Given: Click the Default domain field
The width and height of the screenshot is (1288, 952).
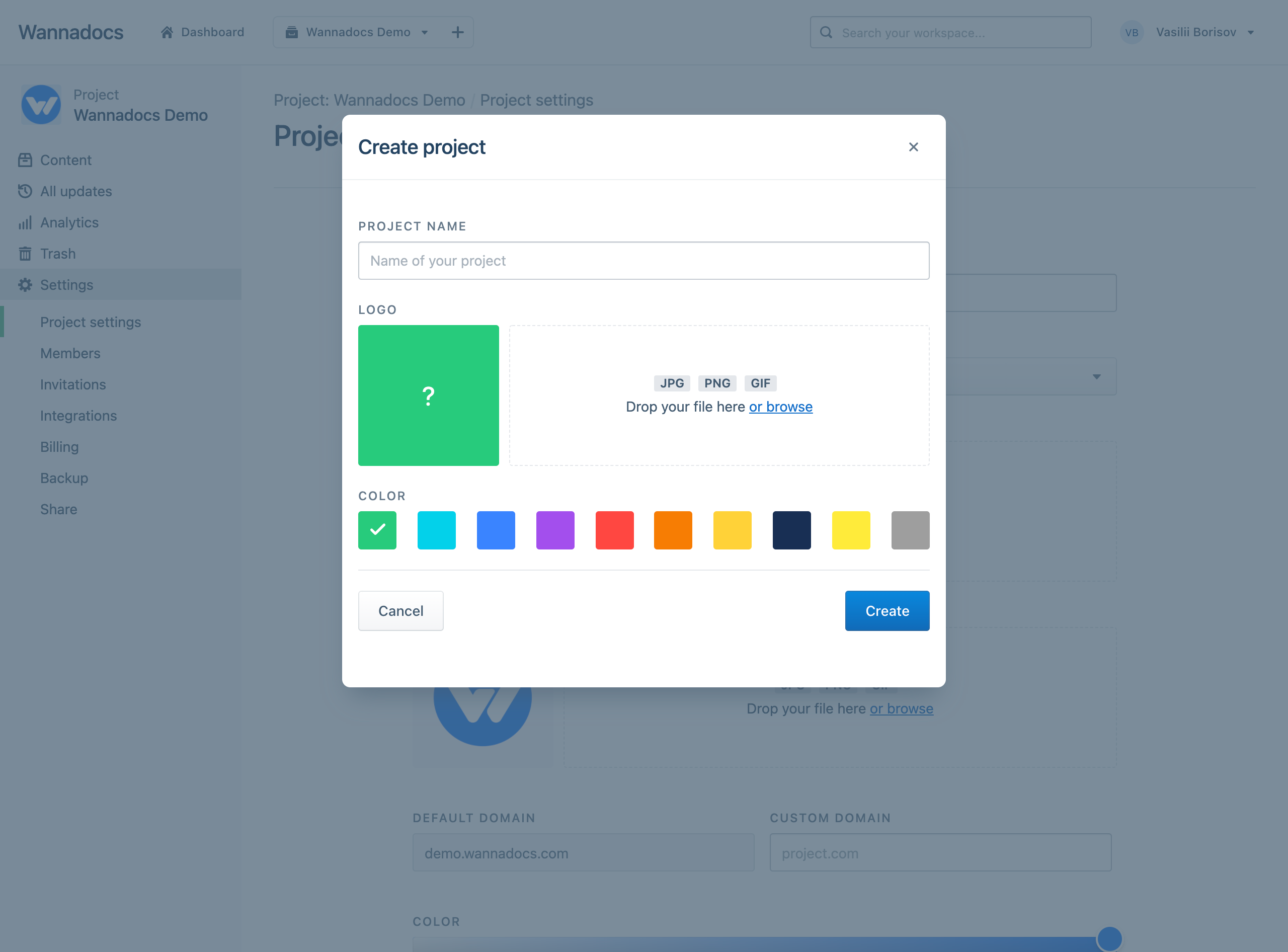Looking at the screenshot, I should tap(583, 853).
